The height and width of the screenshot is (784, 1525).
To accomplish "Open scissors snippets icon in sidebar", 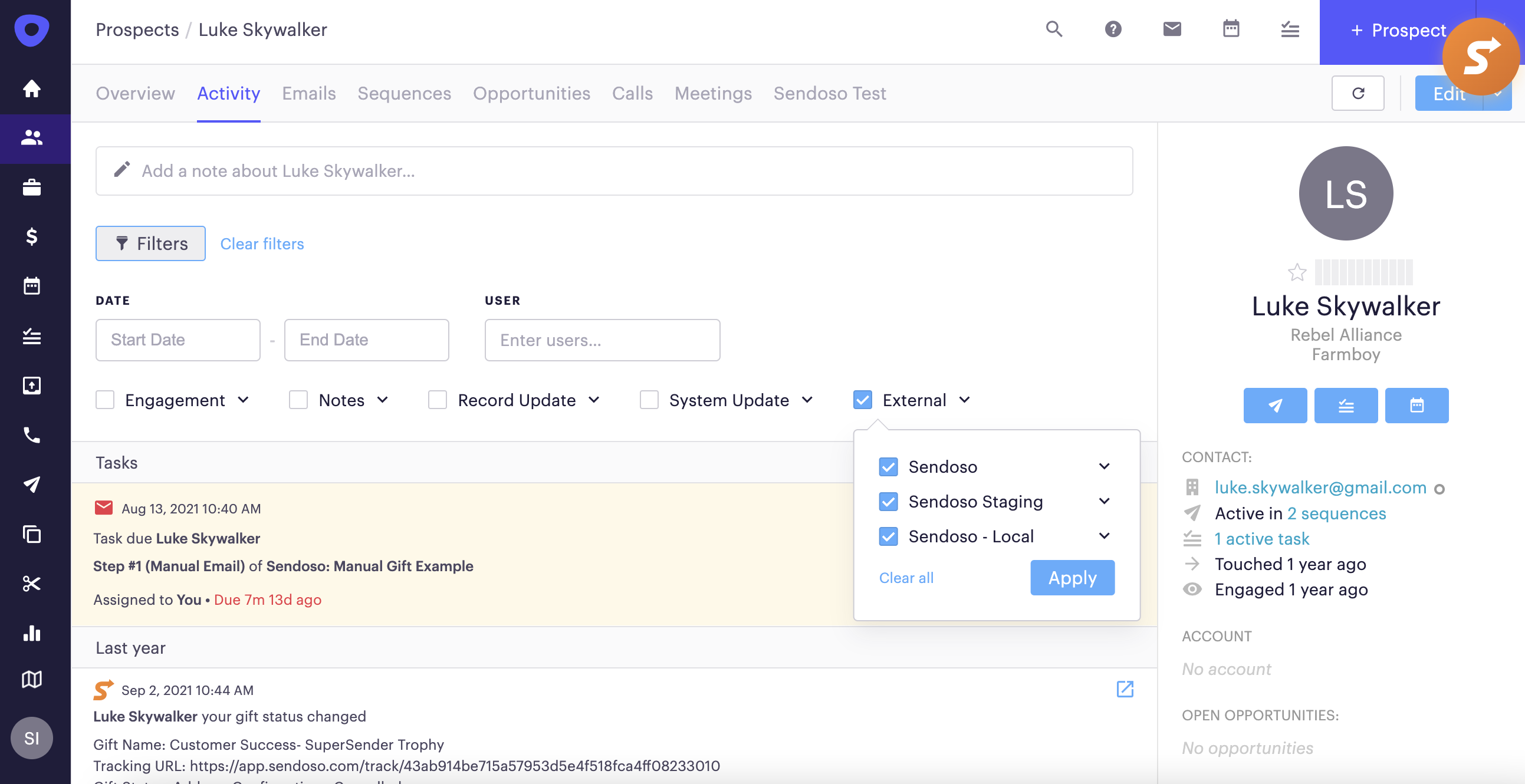I will [x=31, y=584].
